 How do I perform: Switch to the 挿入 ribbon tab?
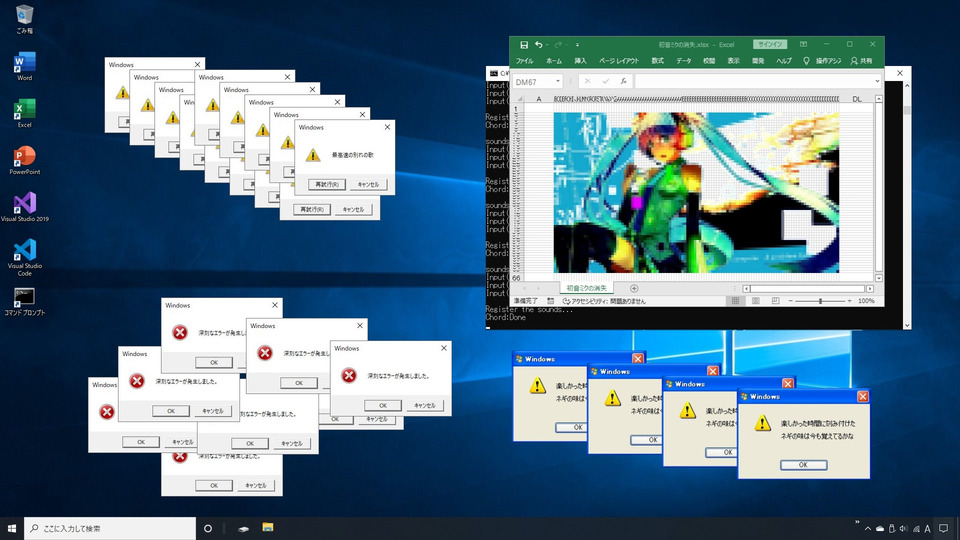(580, 61)
